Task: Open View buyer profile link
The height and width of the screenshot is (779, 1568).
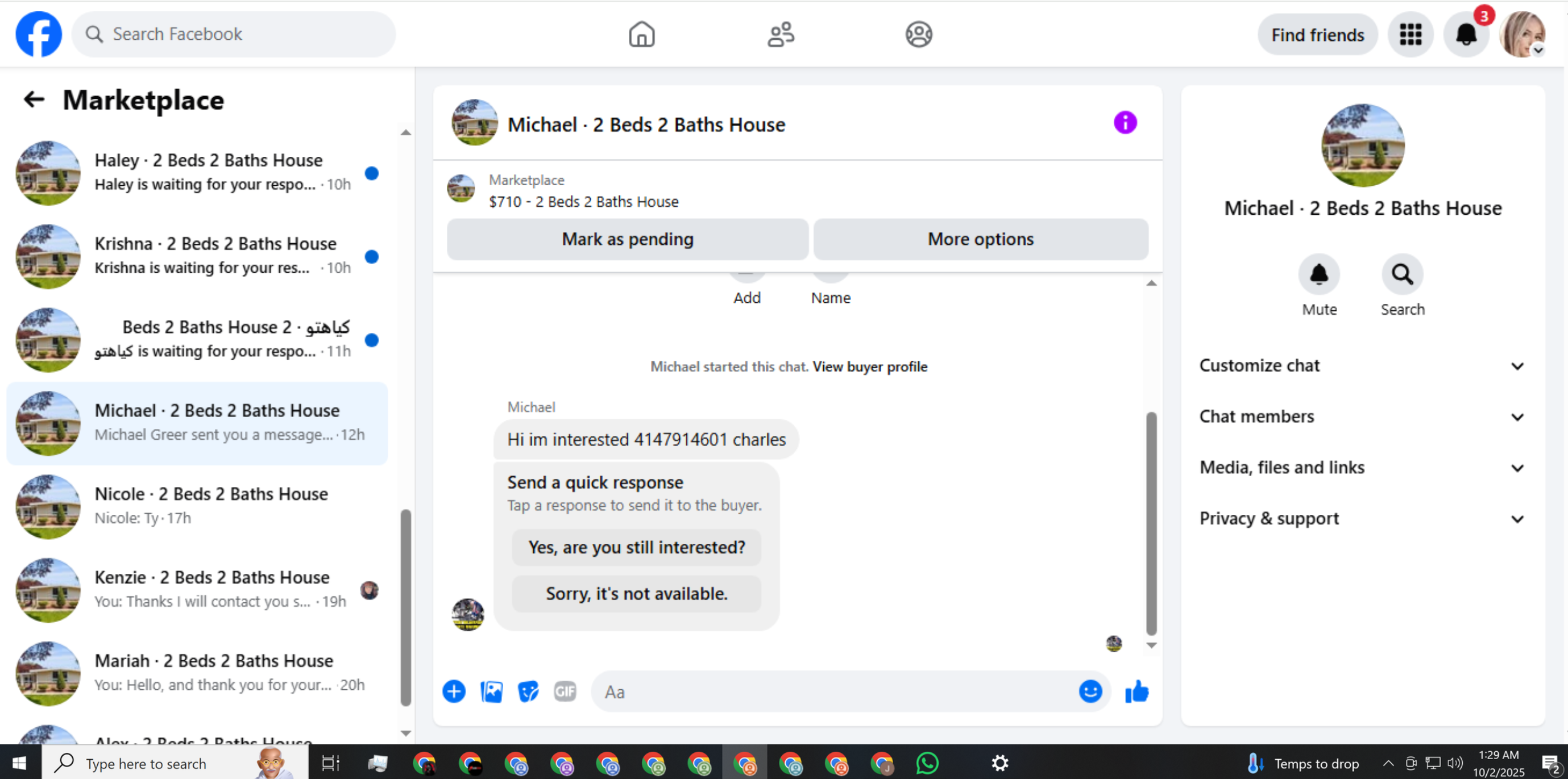Action: [x=869, y=366]
